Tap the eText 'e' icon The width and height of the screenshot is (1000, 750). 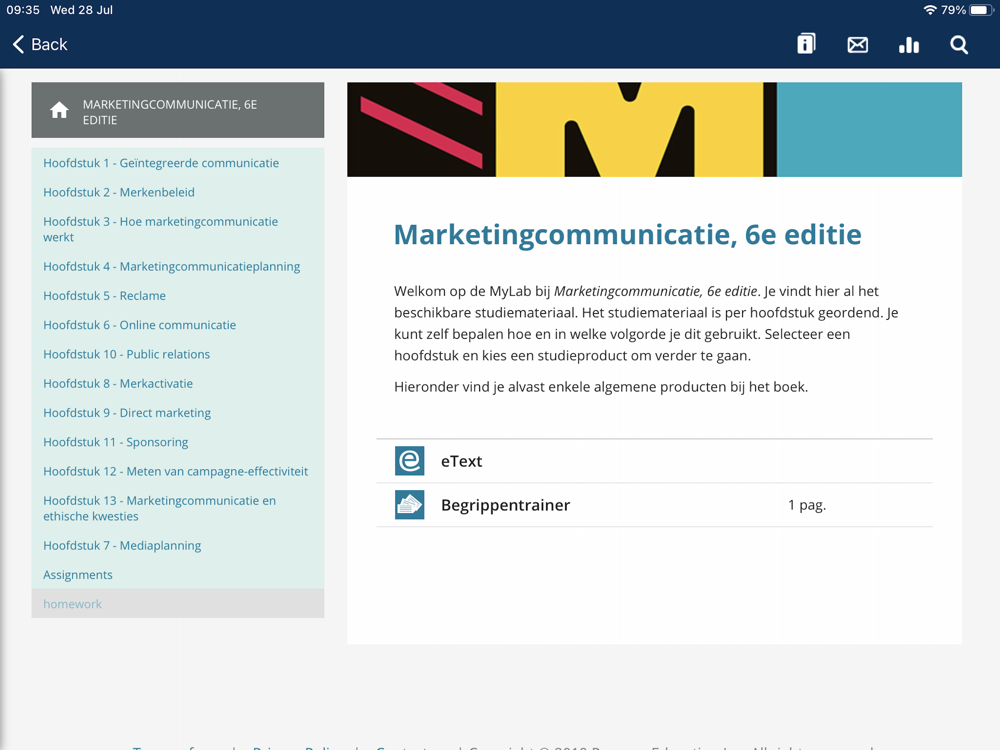409,460
